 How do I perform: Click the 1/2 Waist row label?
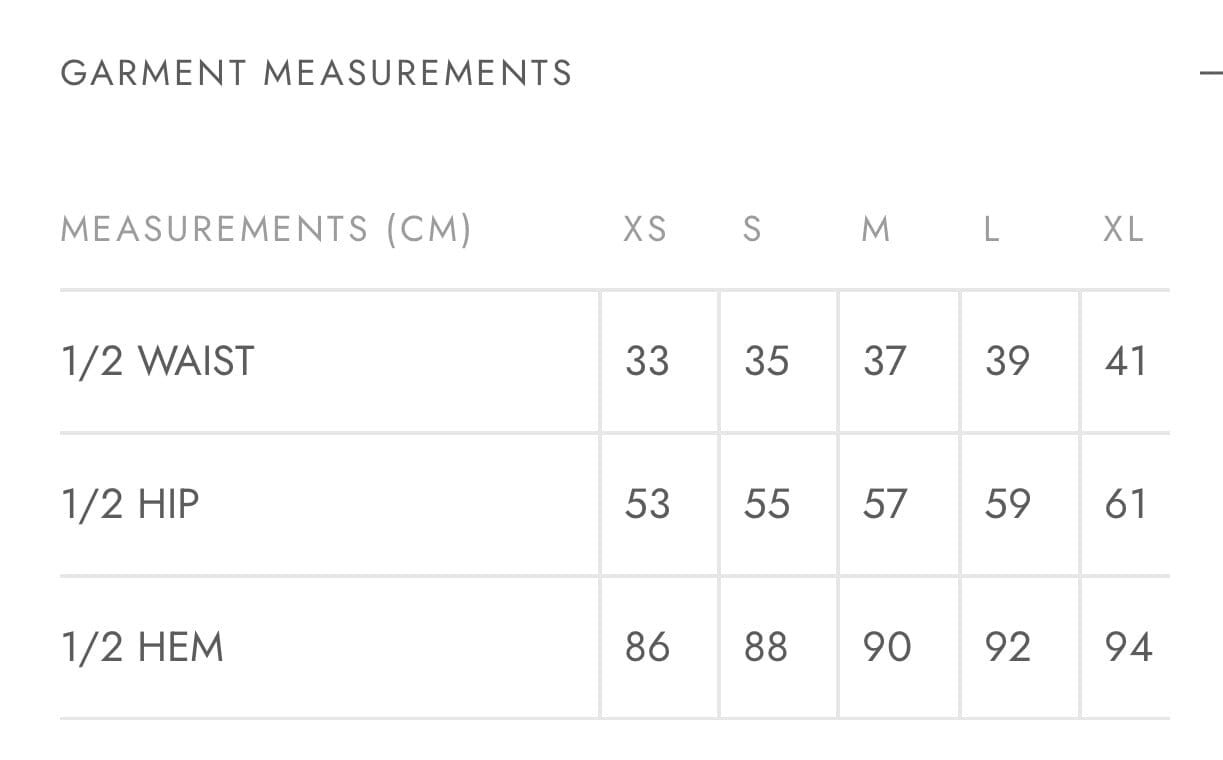tap(158, 361)
